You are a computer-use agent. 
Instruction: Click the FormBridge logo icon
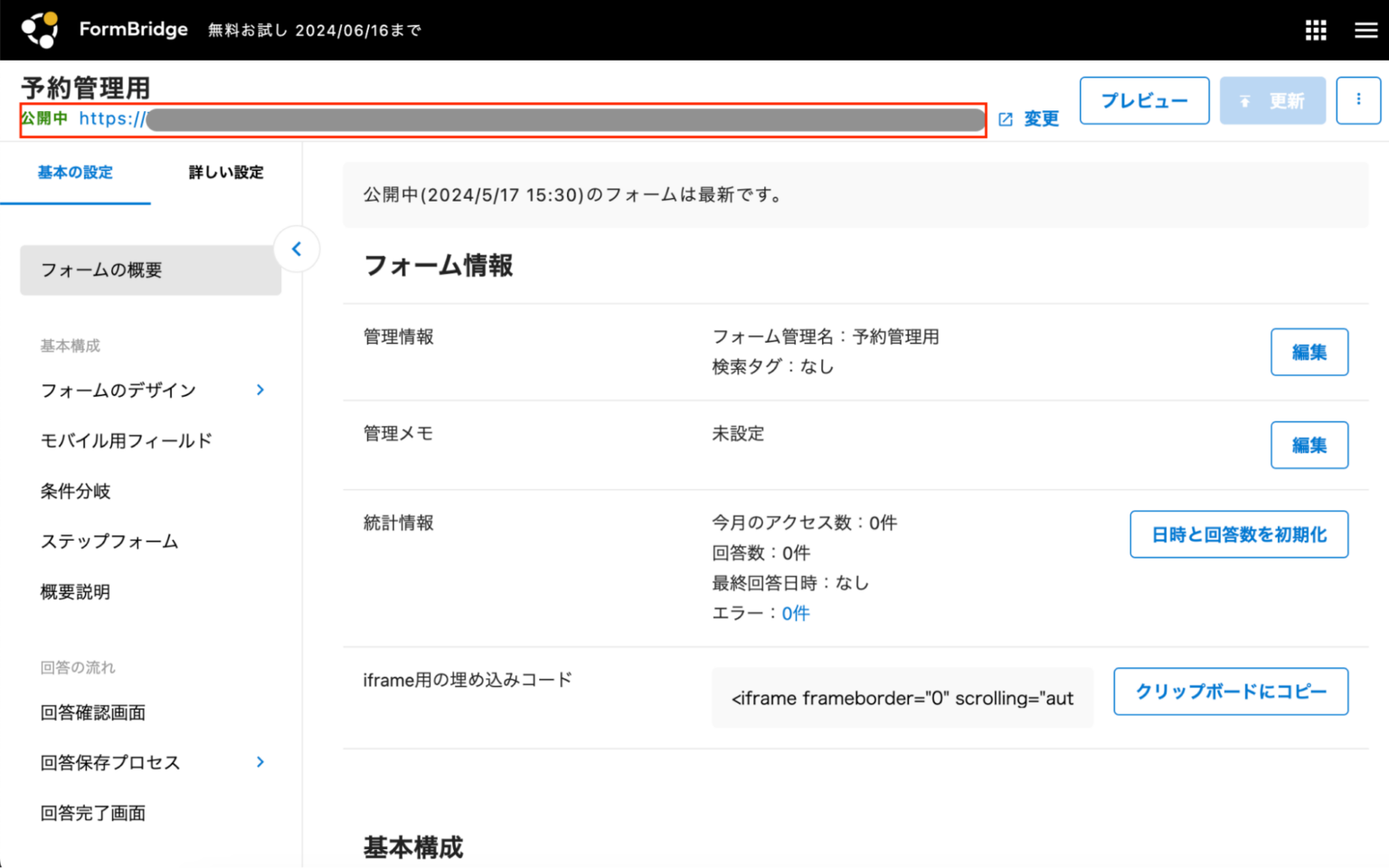38,30
